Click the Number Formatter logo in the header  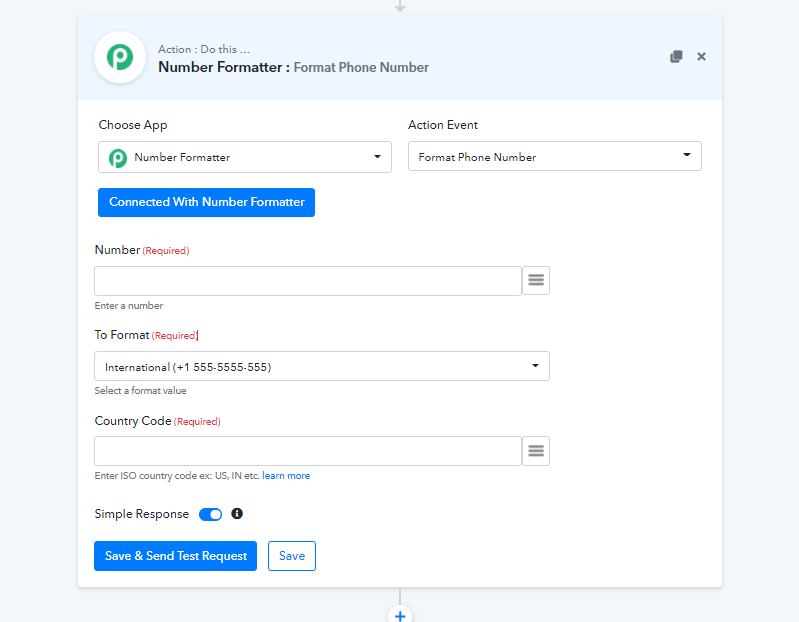[x=120, y=57]
